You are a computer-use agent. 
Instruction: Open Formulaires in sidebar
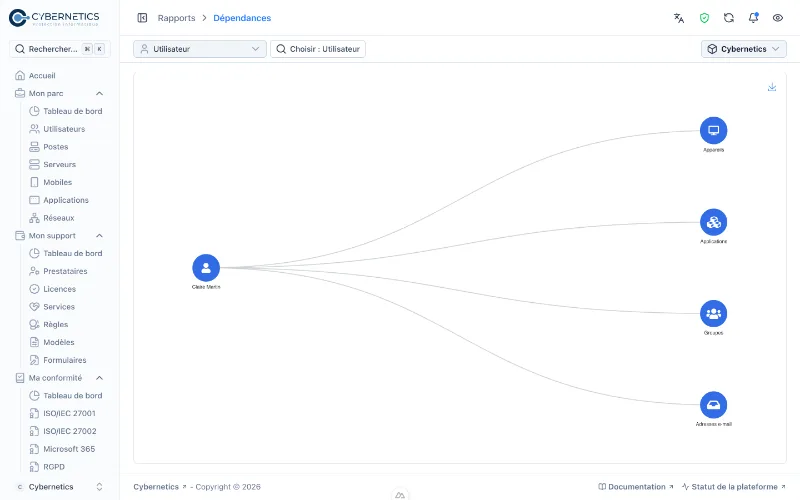point(65,360)
